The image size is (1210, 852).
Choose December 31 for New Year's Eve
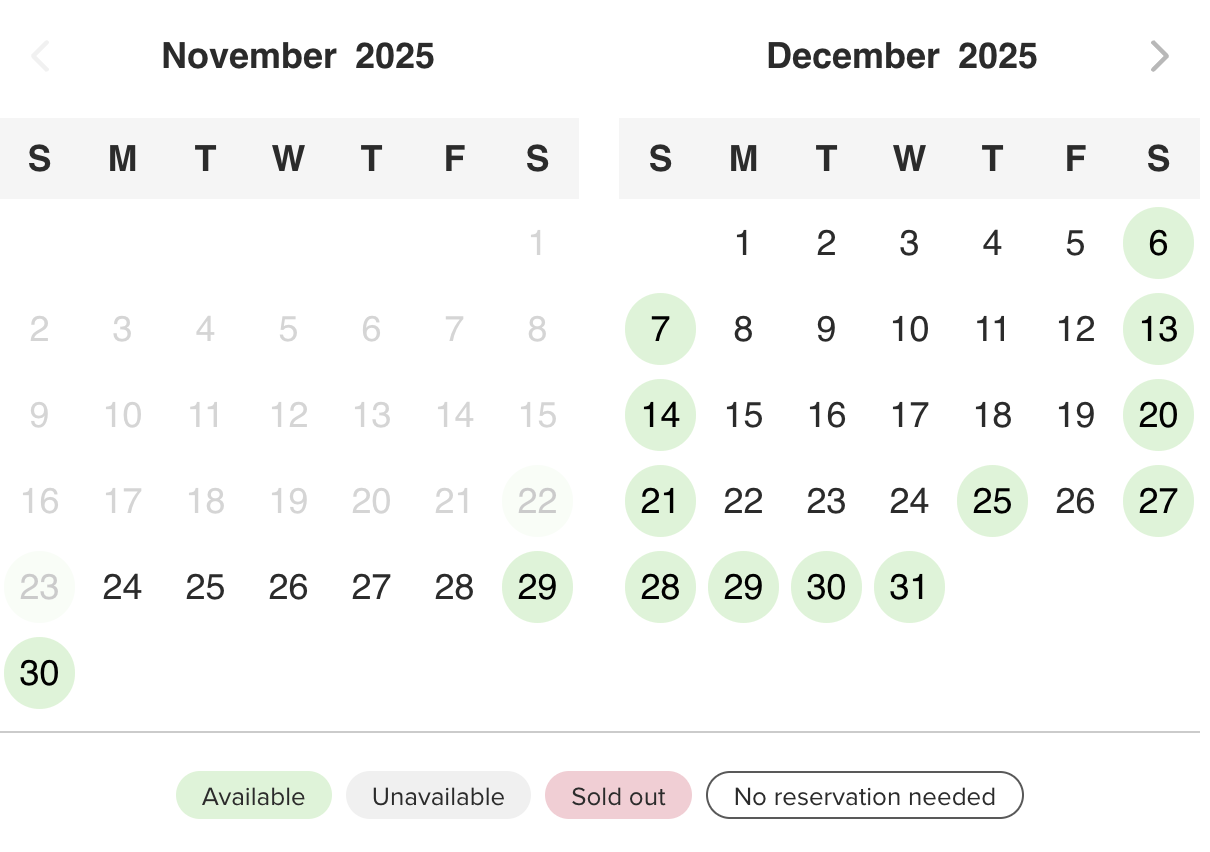[x=909, y=587]
